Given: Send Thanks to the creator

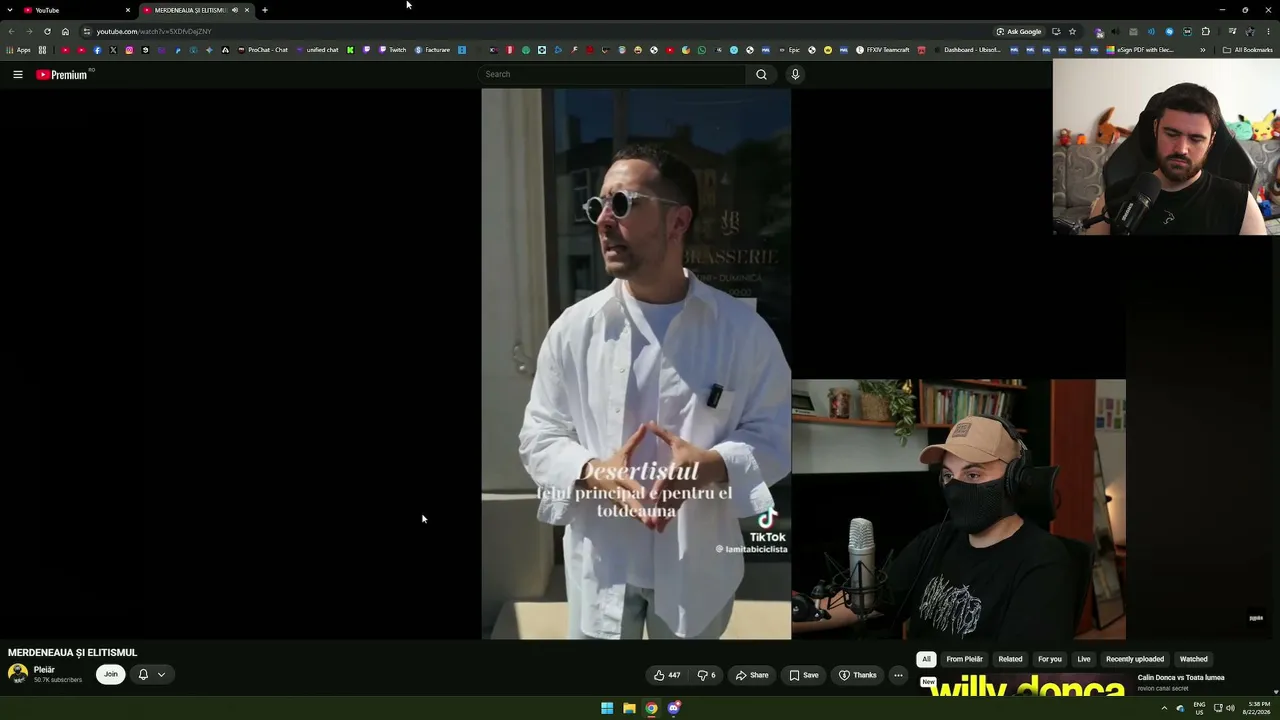Looking at the screenshot, I should [858, 675].
